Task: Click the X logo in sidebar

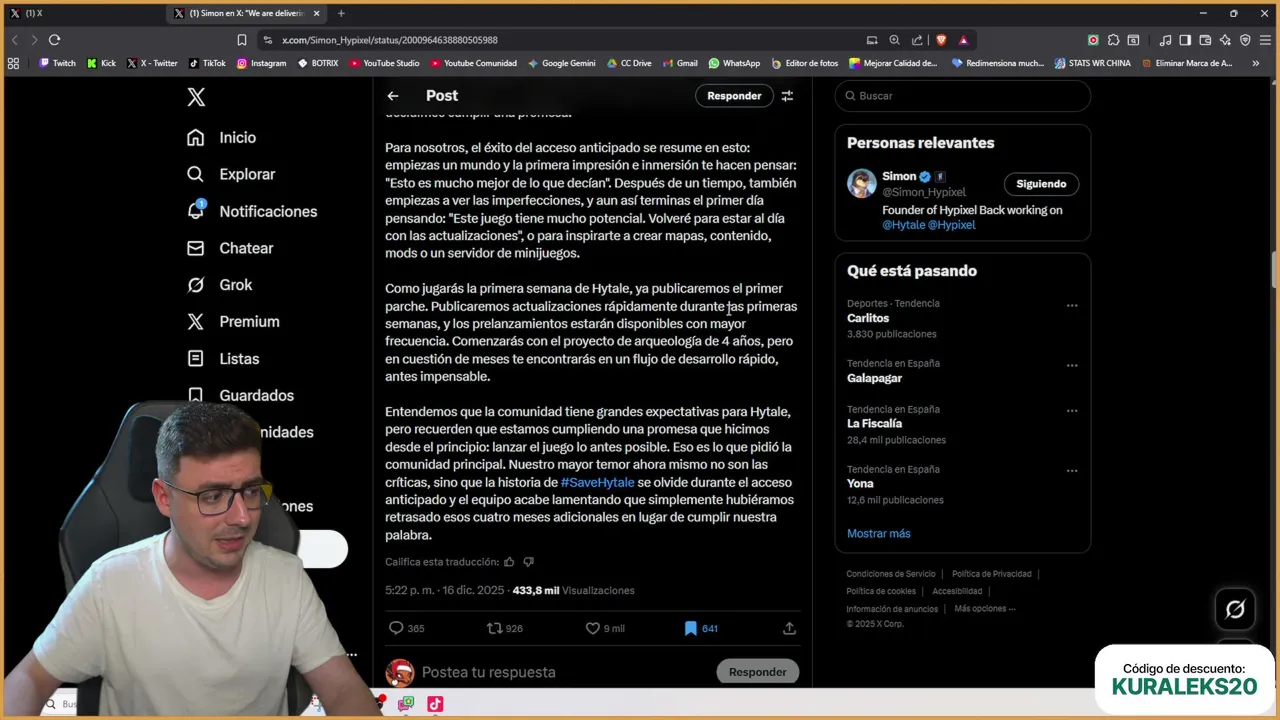Action: (196, 97)
